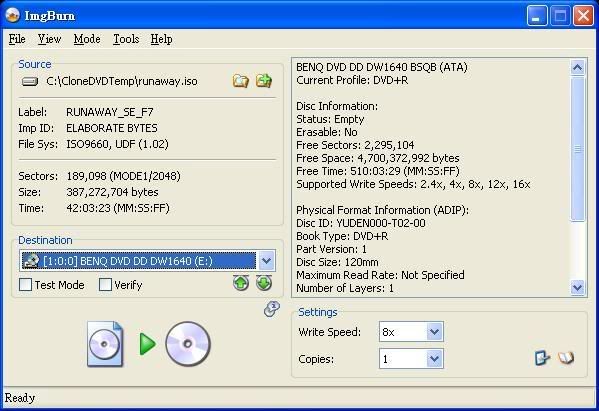Click the disc info scrollbar thumb
The width and height of the screenshot is (599, 411).
coord(578,149)
